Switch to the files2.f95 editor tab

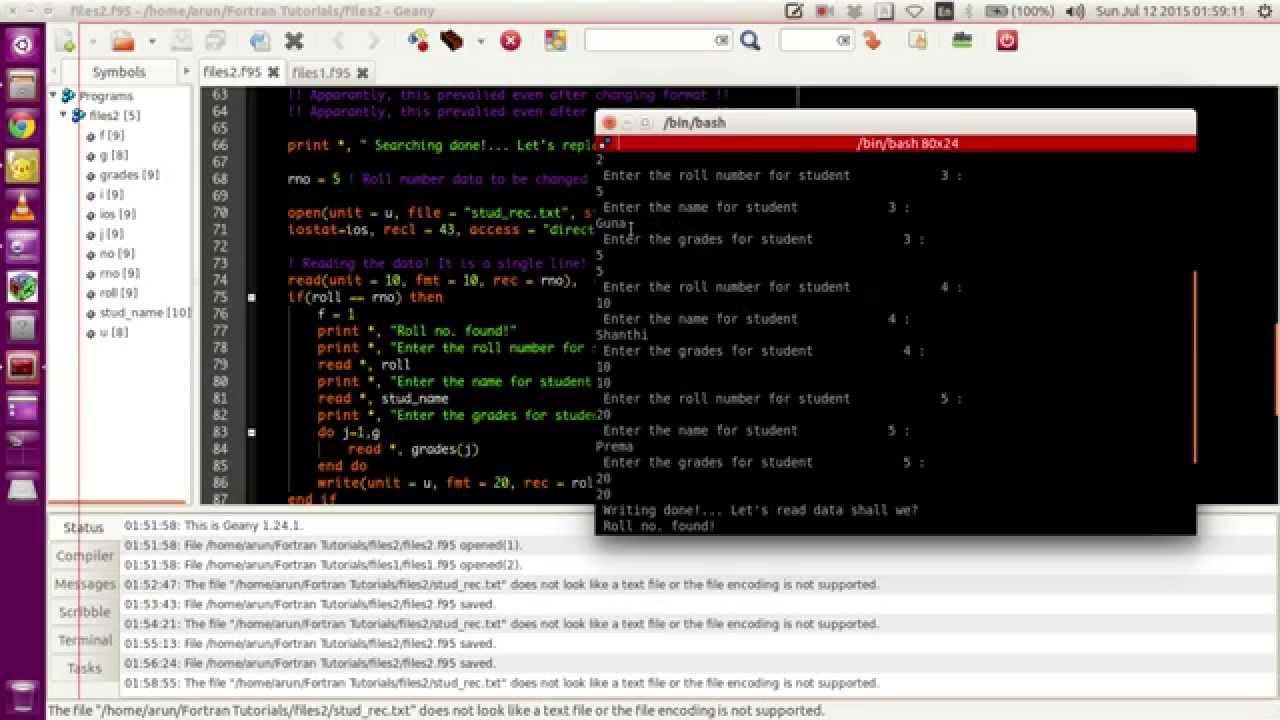click(231, 72)
